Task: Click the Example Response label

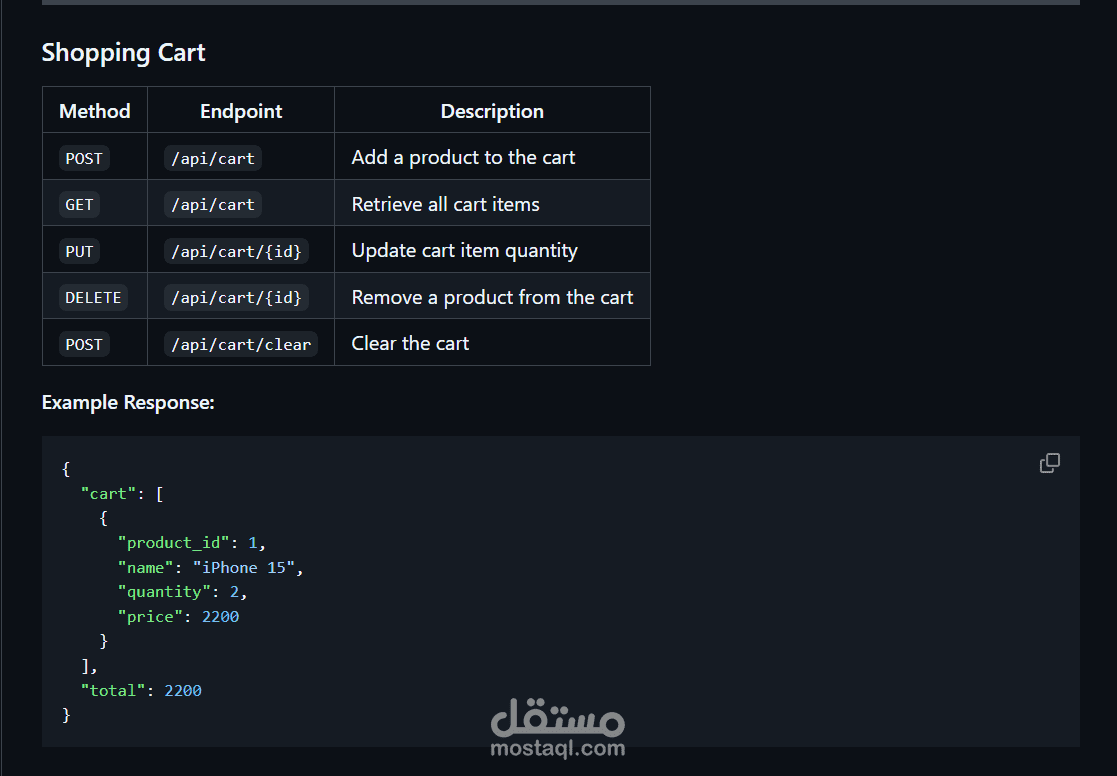Action: pyautogui.click(x=128, y=403)
